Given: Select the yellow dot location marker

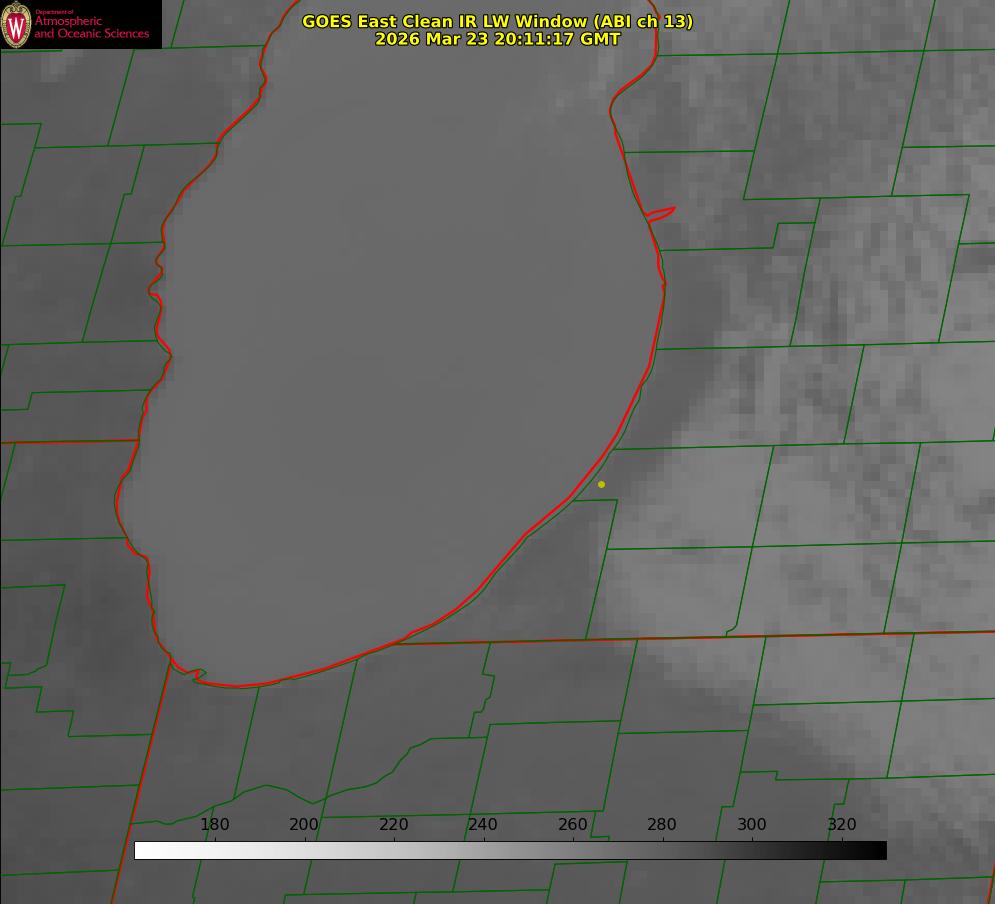Looking at the screenshot, I should (601, 484).
